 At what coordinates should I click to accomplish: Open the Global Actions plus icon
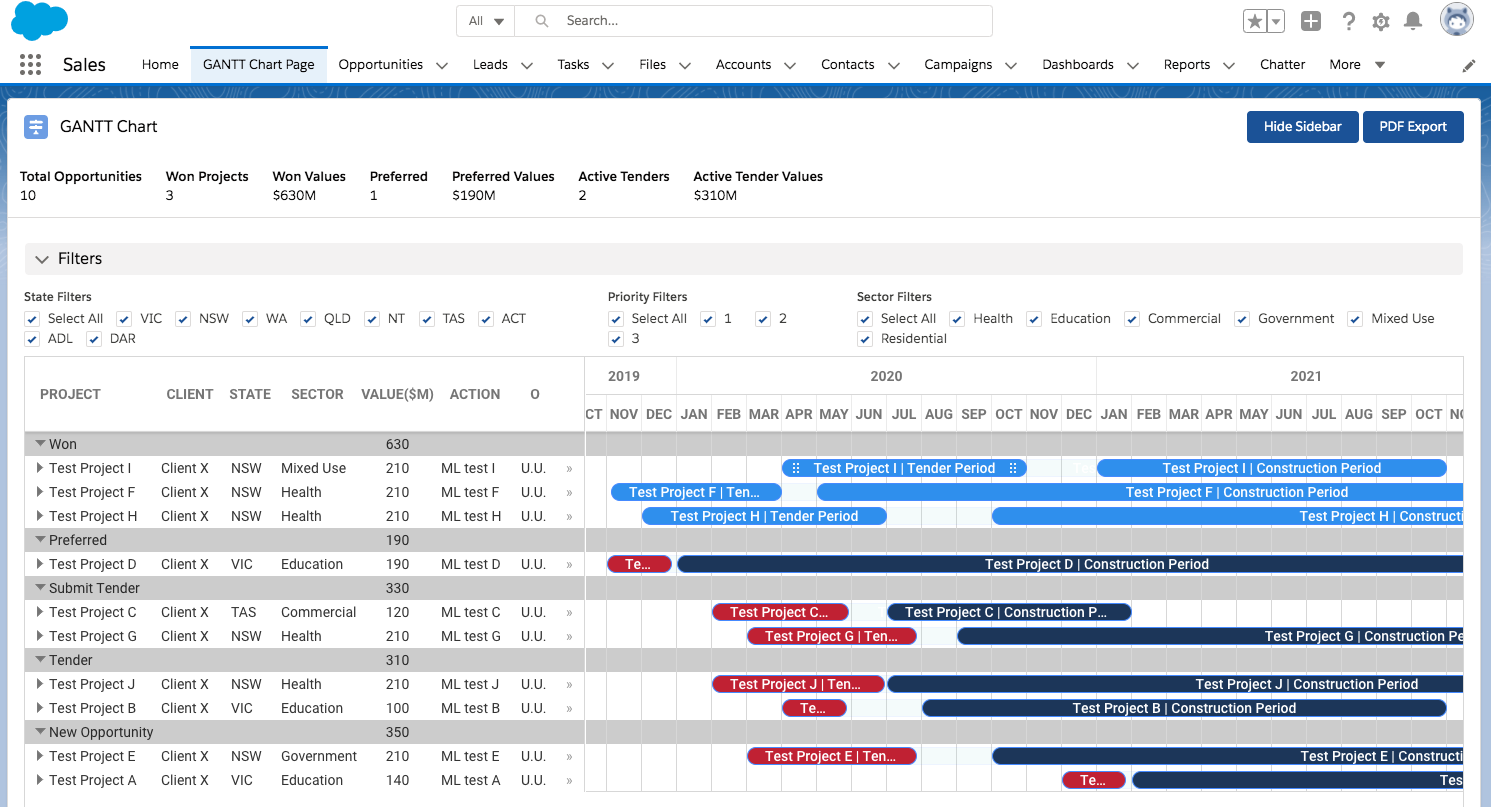1310,22
